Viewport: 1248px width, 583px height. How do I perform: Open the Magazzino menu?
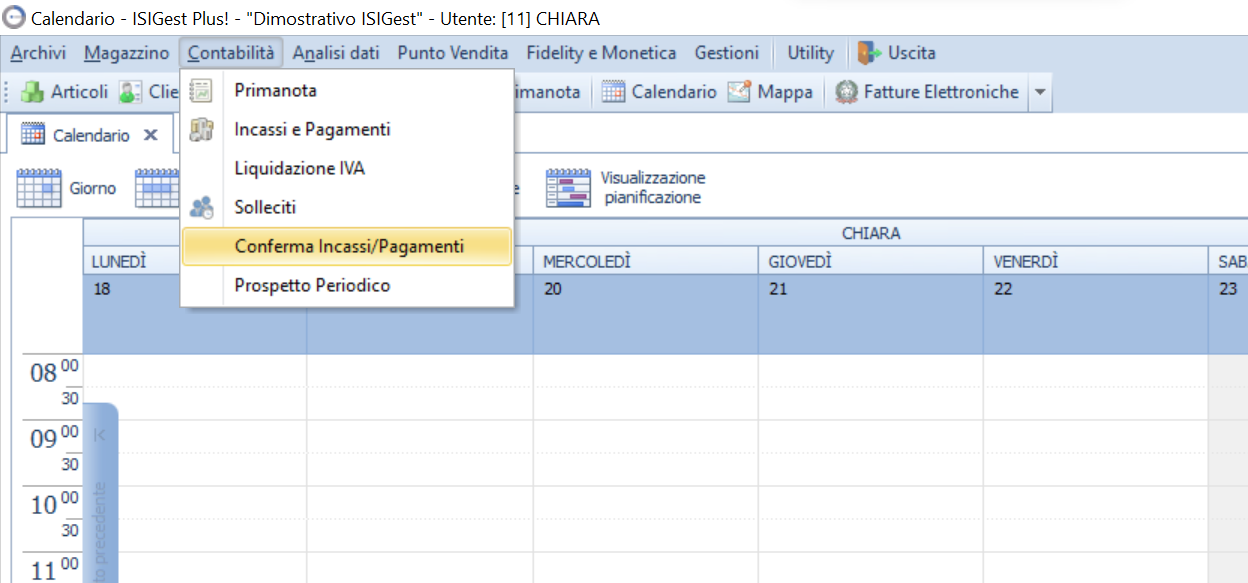click(126, 53)
